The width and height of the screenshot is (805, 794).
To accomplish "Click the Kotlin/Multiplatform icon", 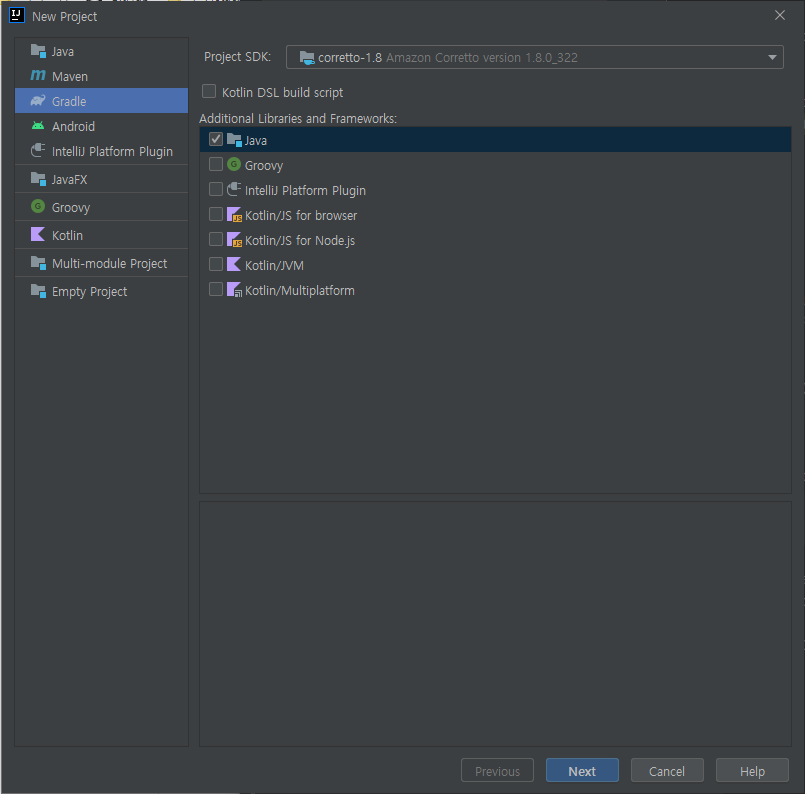I will 234,289.
